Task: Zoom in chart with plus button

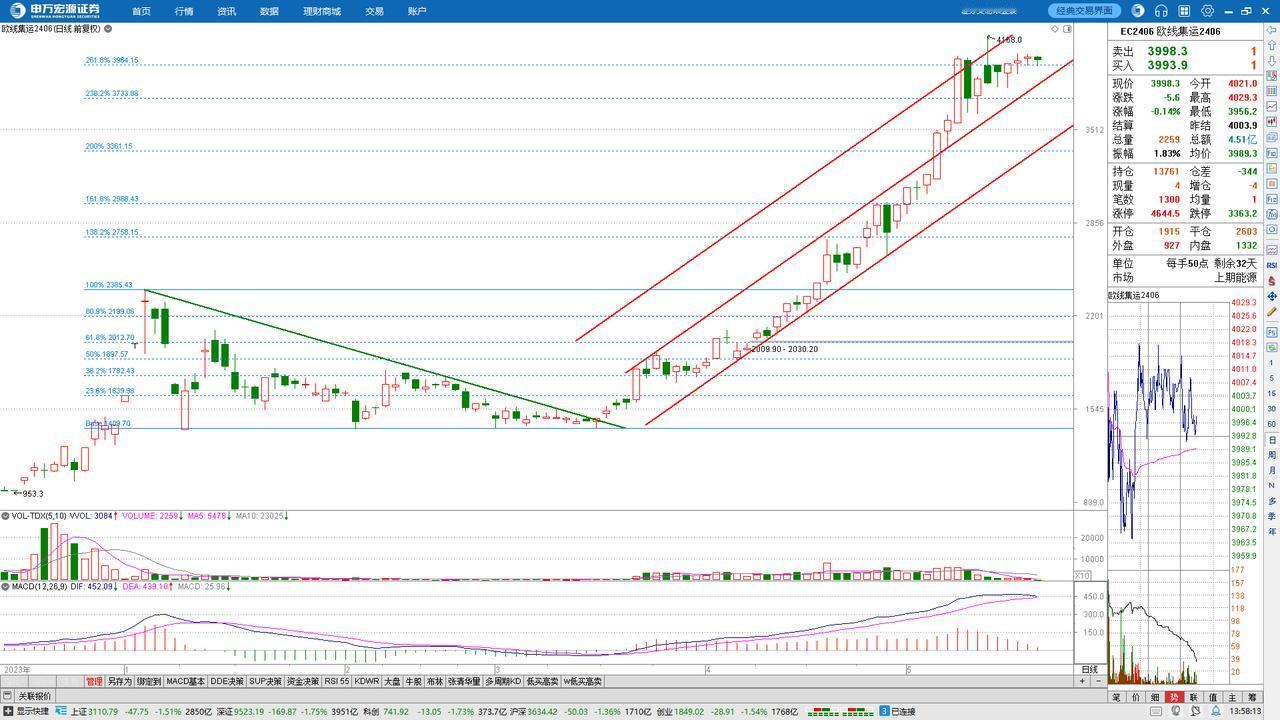Action: coord(1082,681)
